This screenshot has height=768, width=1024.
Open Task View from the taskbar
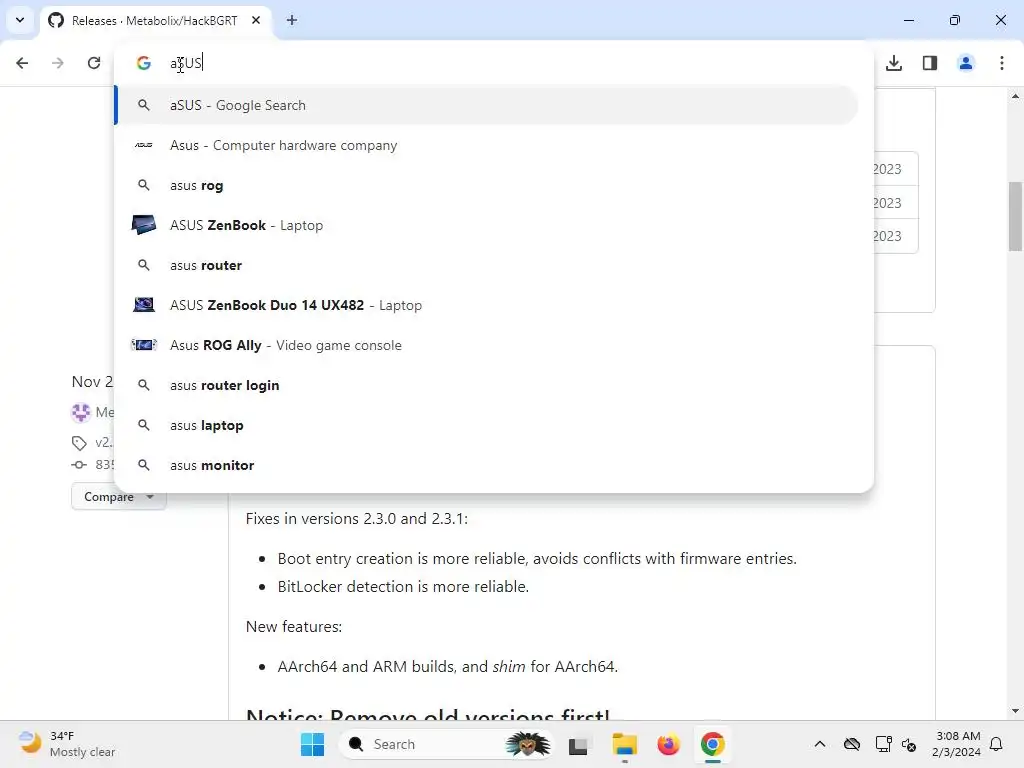point(579,744)
